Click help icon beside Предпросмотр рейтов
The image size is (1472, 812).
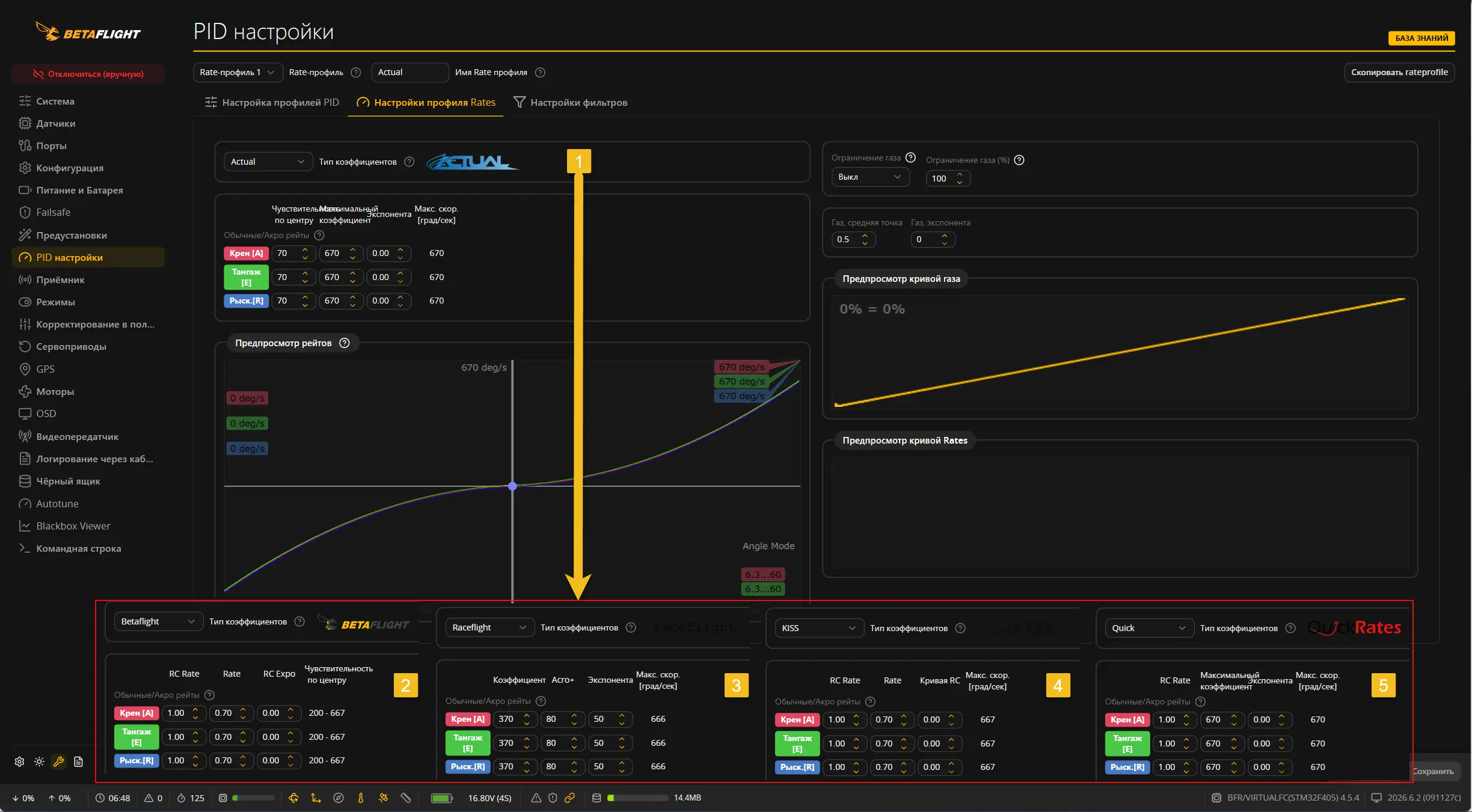[x=345, y=343]
